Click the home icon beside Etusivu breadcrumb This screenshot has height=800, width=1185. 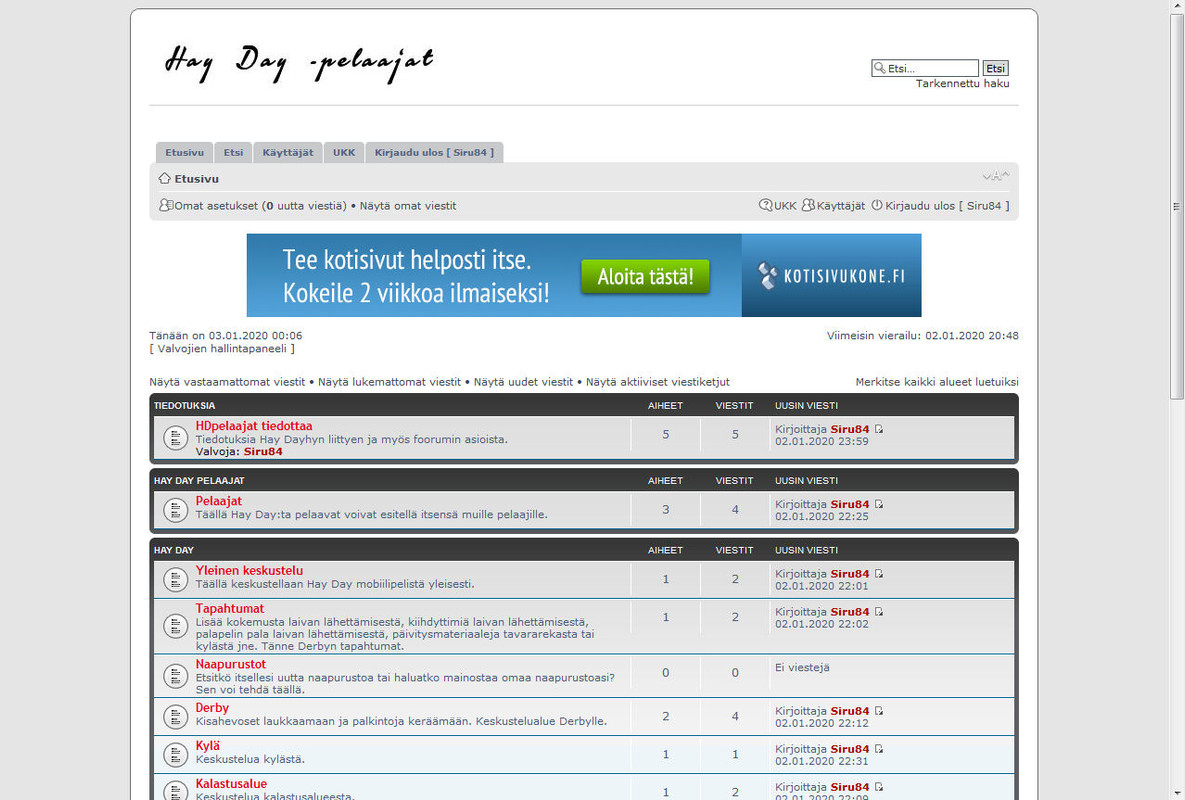pos(164,178)
